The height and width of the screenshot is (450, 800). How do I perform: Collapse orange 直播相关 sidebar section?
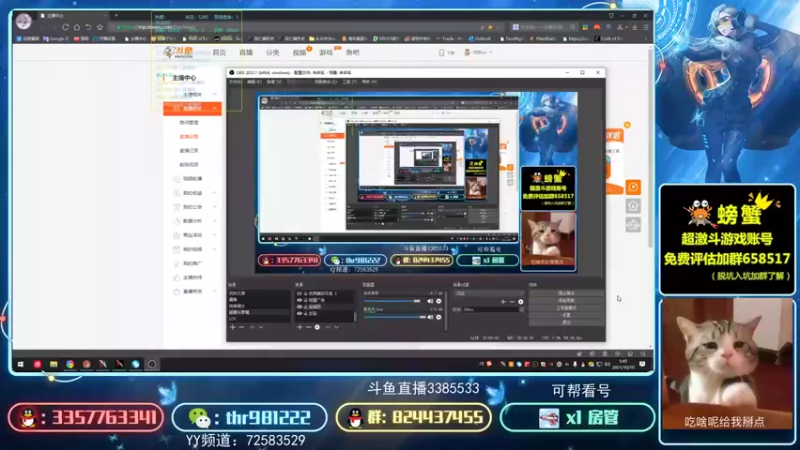click(x=192, y=109)
